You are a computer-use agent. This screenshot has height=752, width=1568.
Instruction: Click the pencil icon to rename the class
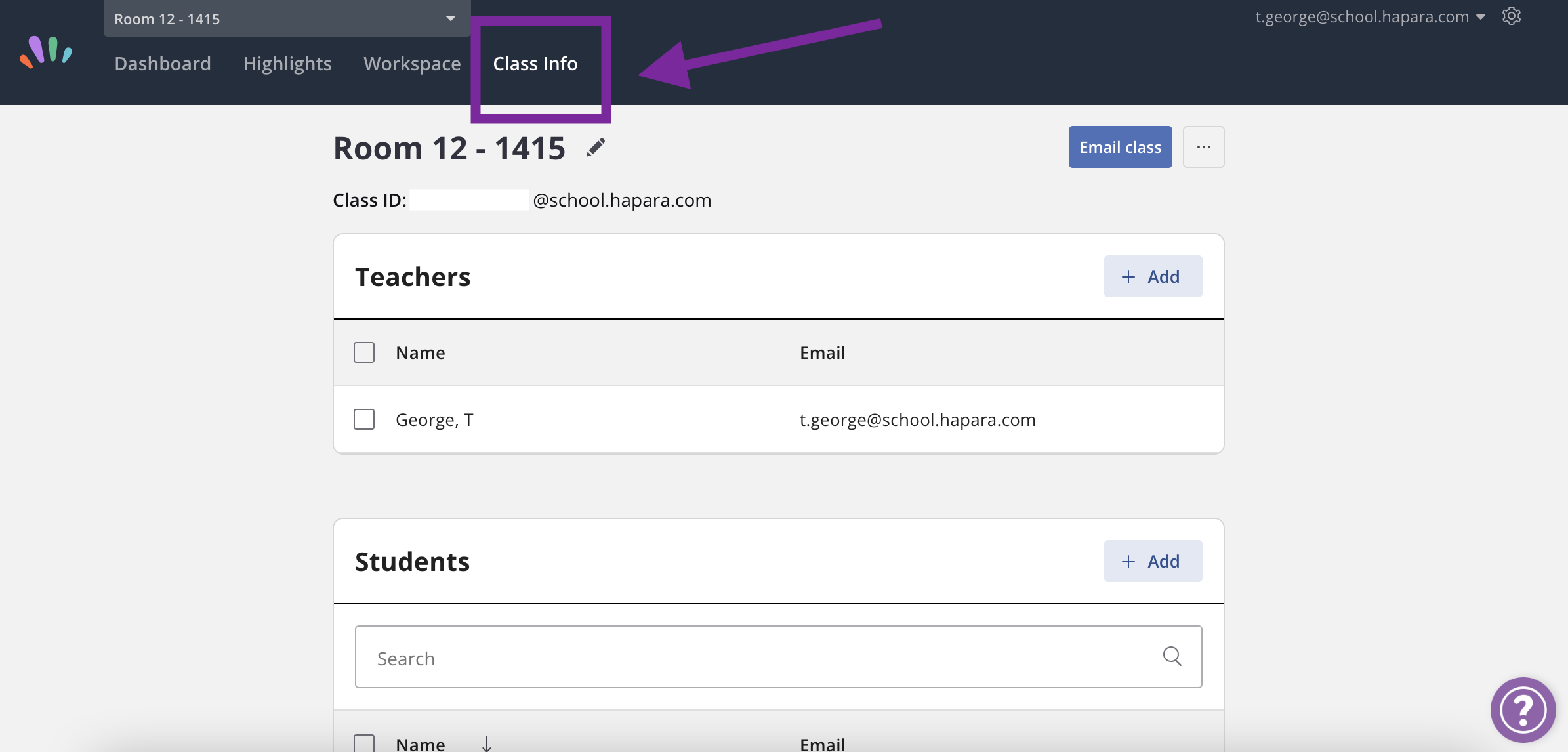click(595, 148)
